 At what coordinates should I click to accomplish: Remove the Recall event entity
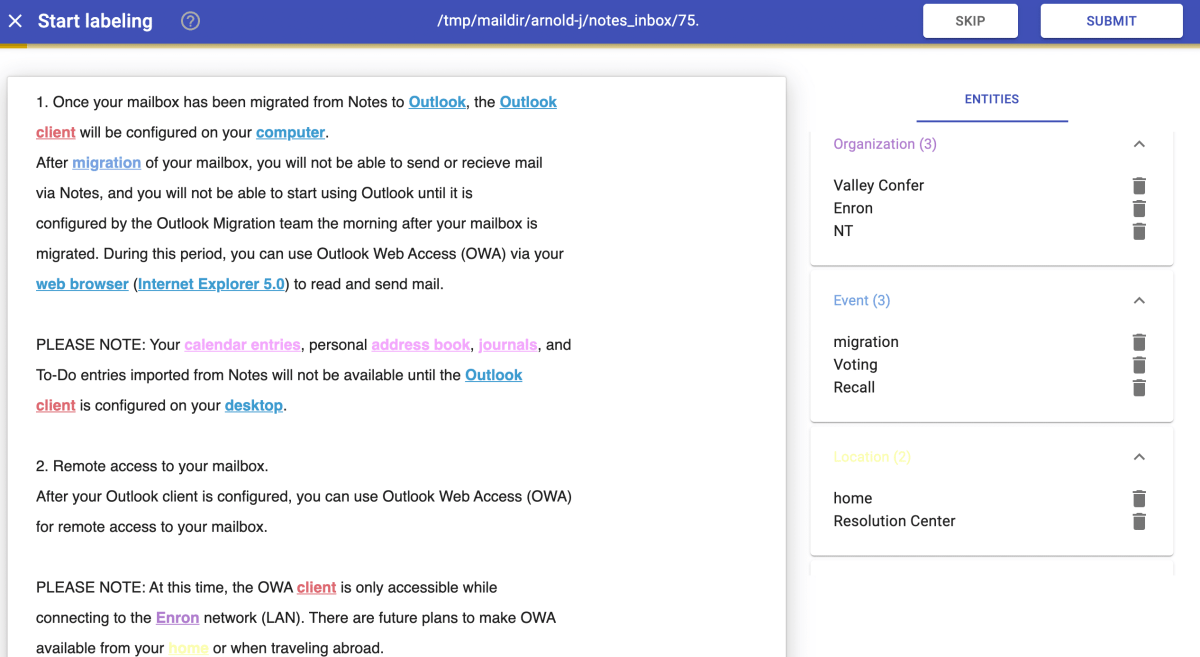[1139, 387]
